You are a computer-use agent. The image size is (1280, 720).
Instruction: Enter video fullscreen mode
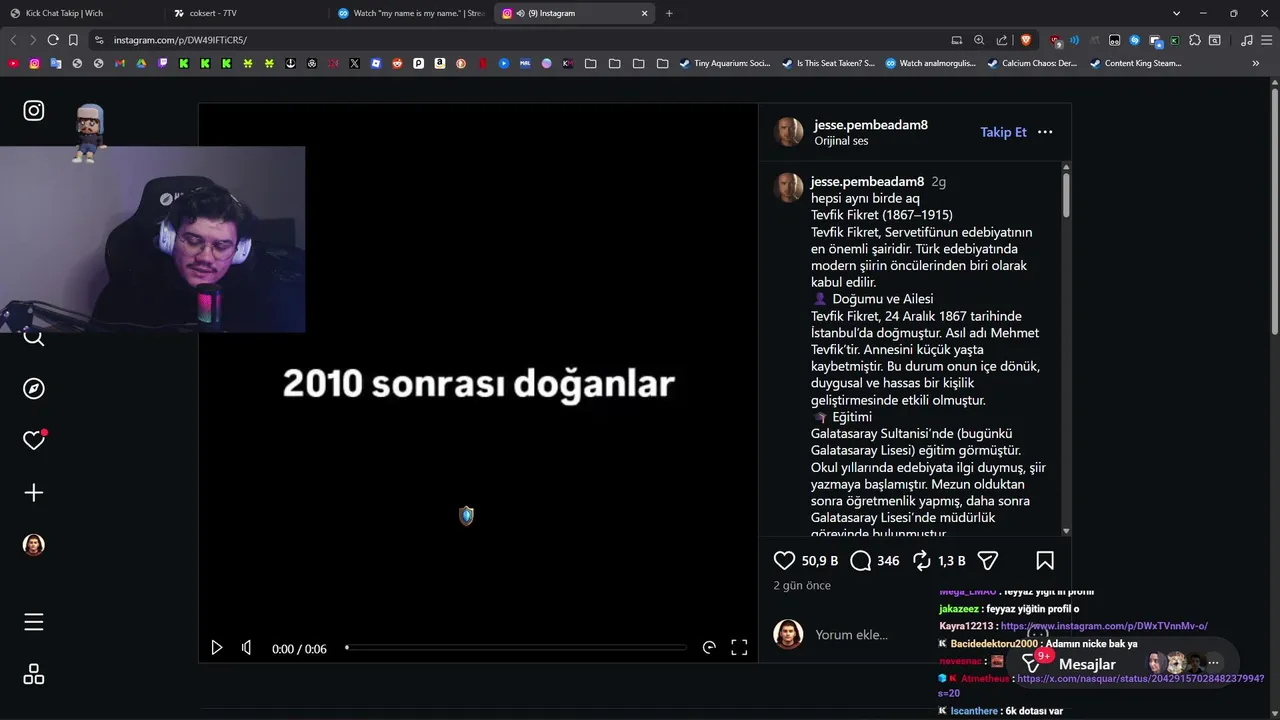[x=739, y=648]
